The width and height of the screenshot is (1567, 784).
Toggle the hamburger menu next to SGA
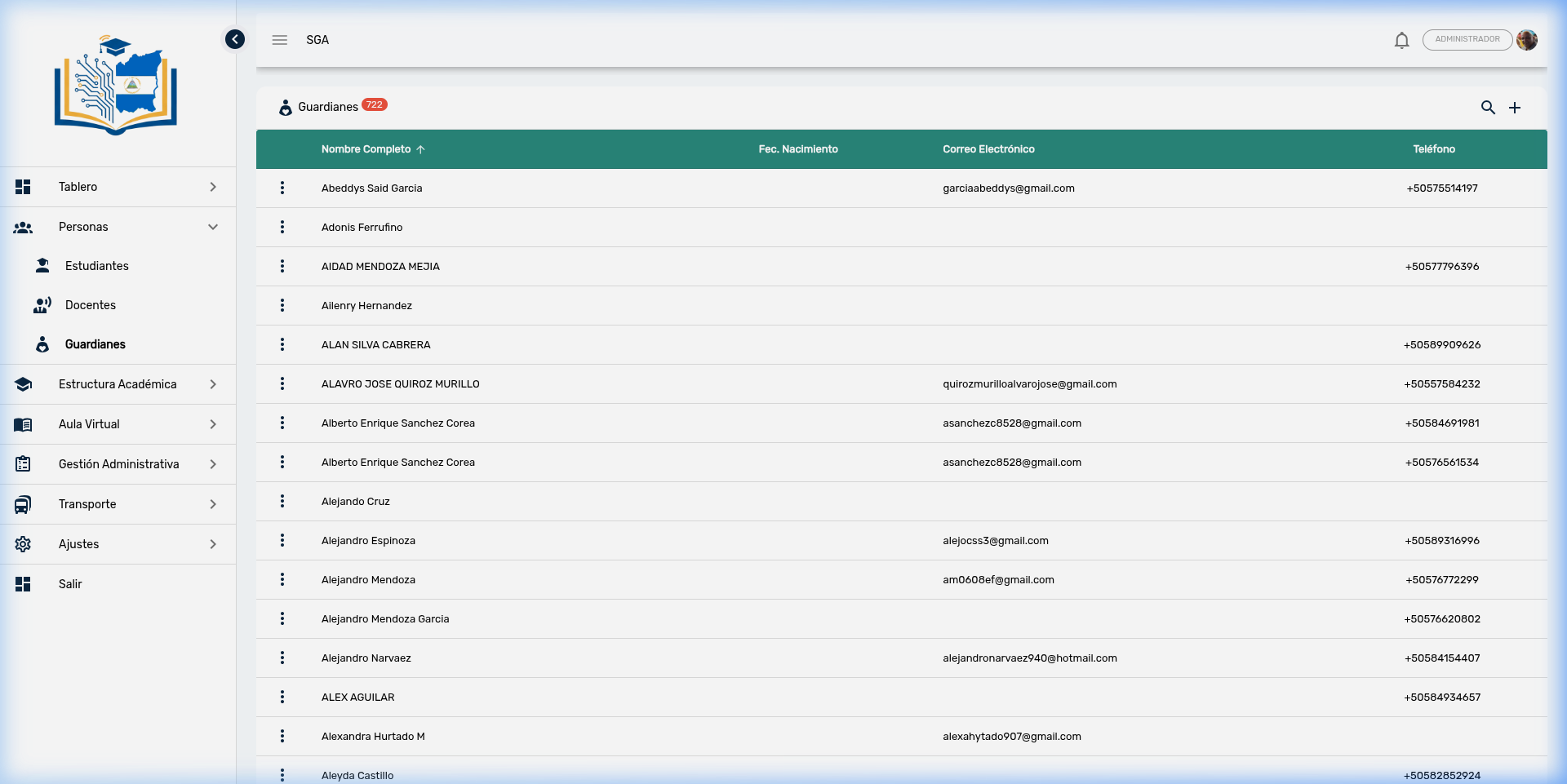coord(280,40)
